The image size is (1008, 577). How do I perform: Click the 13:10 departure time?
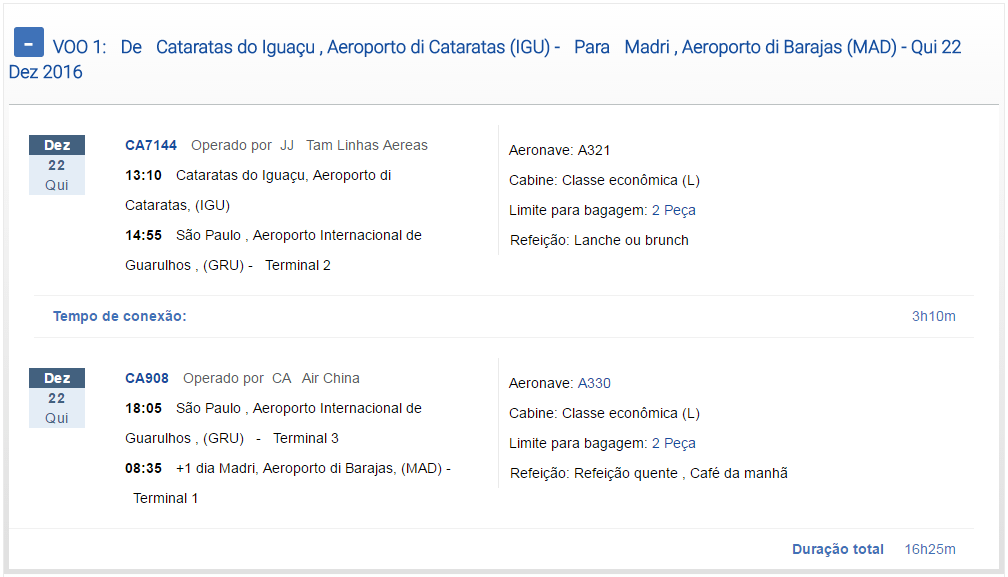[143, 175]
